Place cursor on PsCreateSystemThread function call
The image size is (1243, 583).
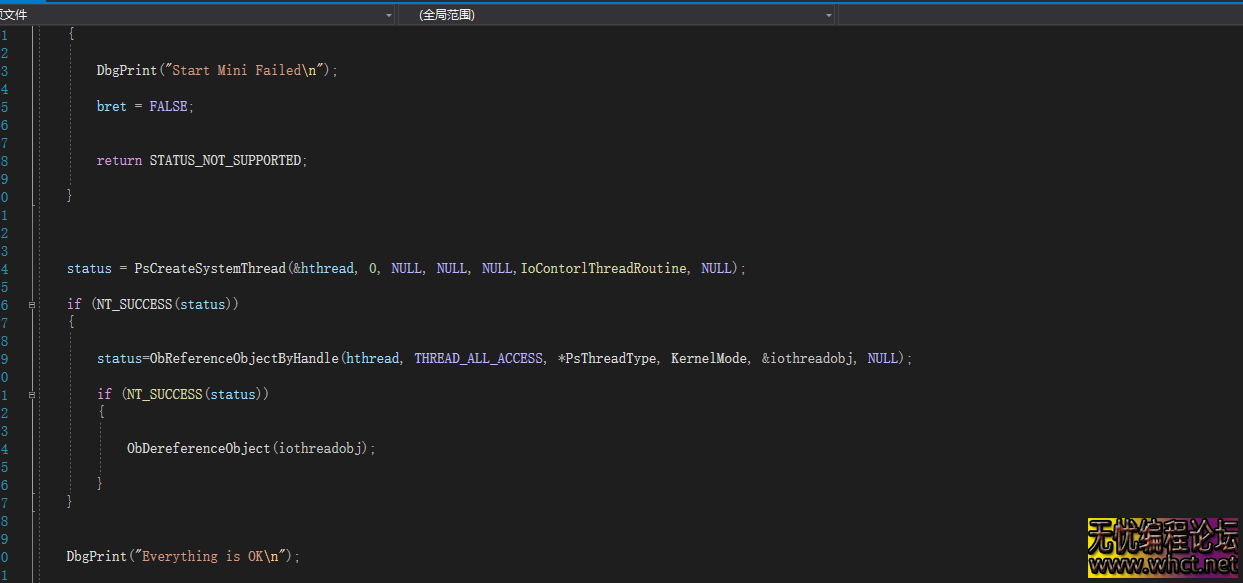coord(210,269)
